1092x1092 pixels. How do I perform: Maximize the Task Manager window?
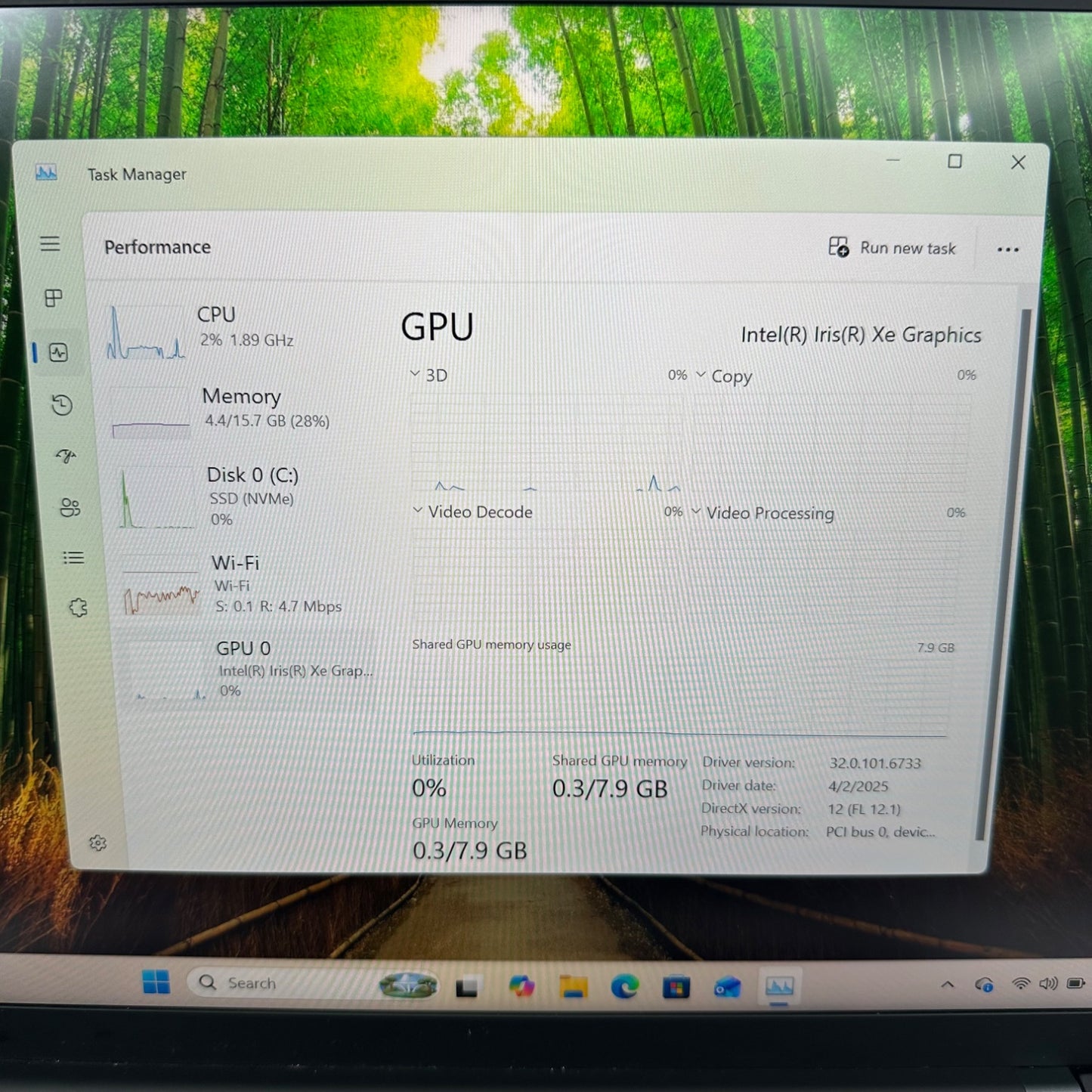tap(955, 161)
